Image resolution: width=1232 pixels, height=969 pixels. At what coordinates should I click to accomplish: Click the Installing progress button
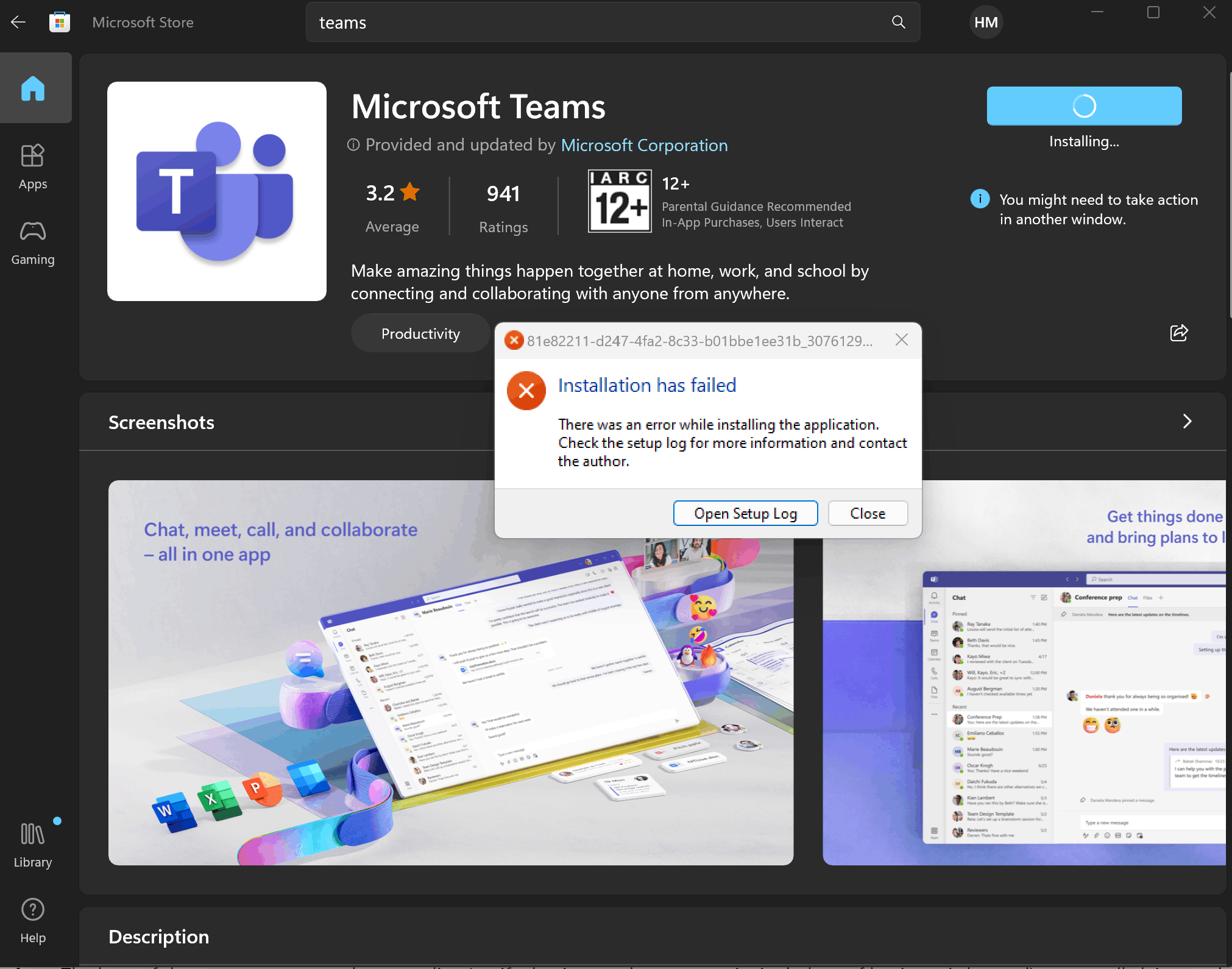[x=1084, y=106]
